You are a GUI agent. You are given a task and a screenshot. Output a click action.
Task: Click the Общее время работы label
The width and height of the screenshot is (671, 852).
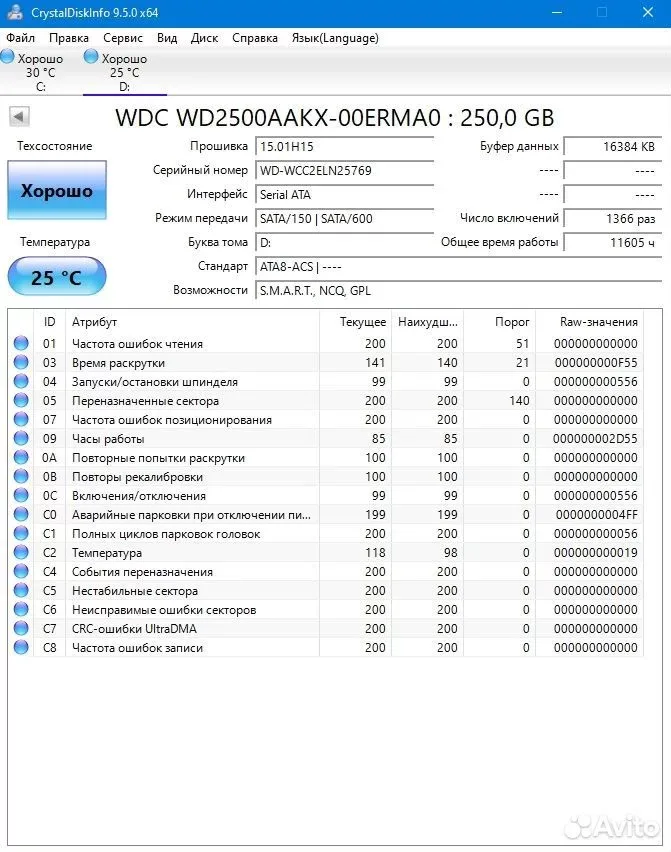tap(499, 242)
